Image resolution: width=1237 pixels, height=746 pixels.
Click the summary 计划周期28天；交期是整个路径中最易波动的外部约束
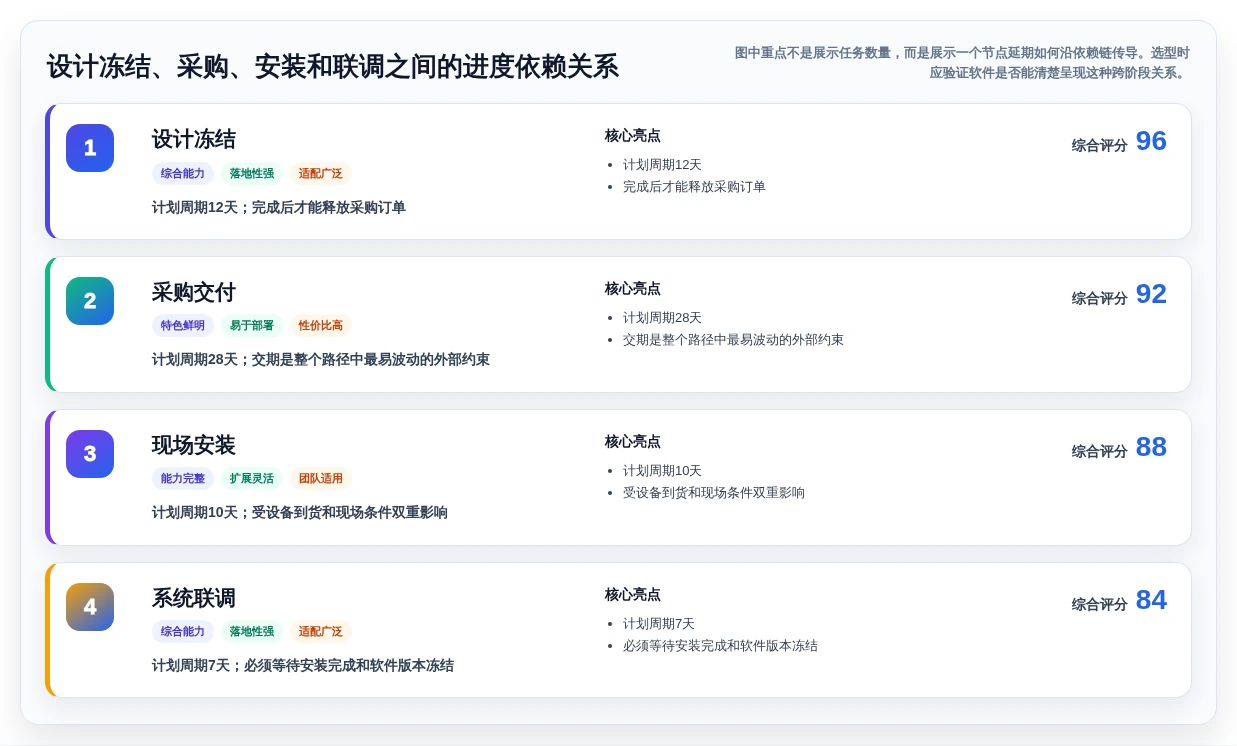[321, 360]
